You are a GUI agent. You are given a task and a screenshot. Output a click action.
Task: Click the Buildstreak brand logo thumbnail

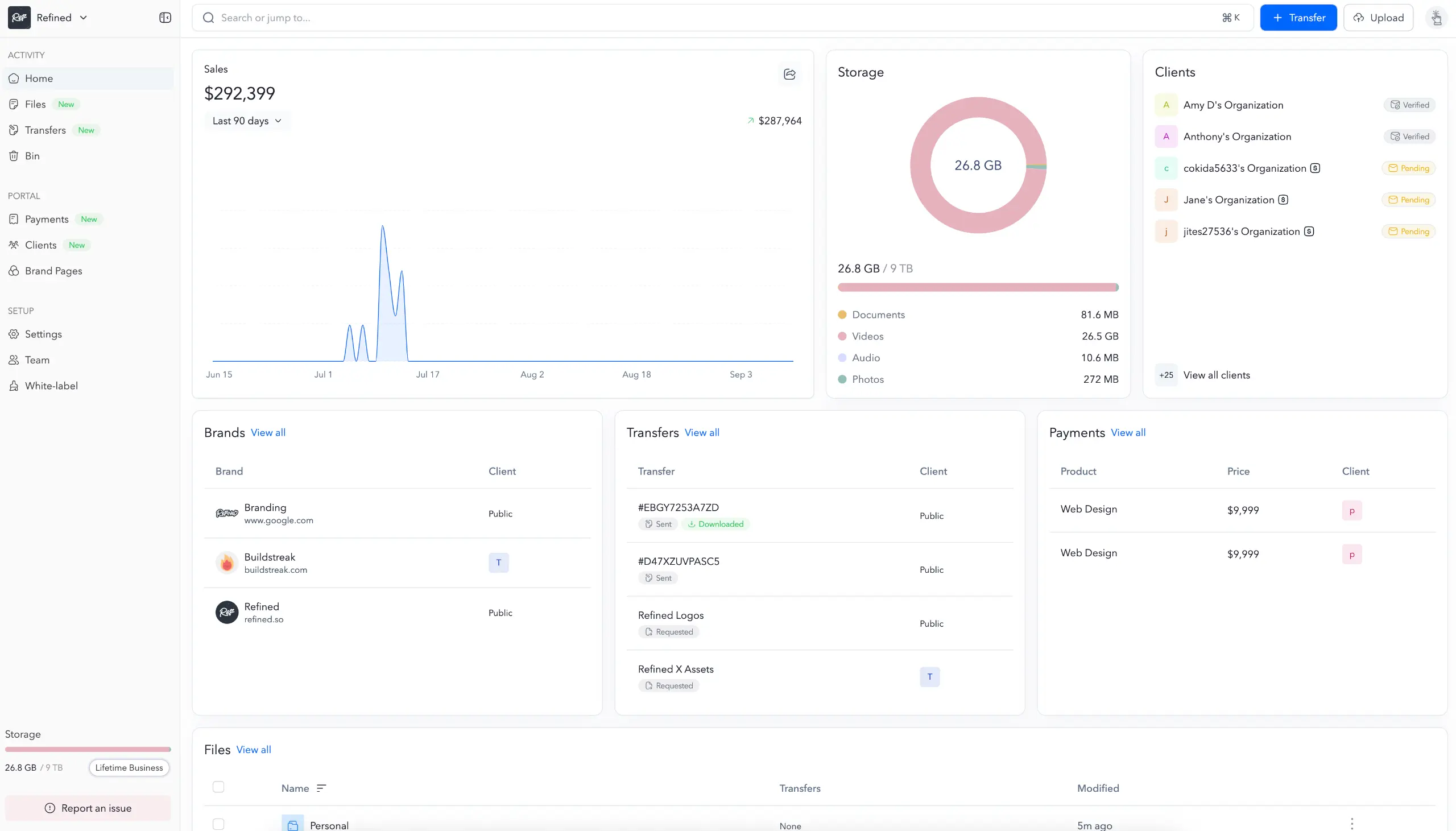(x=226, y=563)
